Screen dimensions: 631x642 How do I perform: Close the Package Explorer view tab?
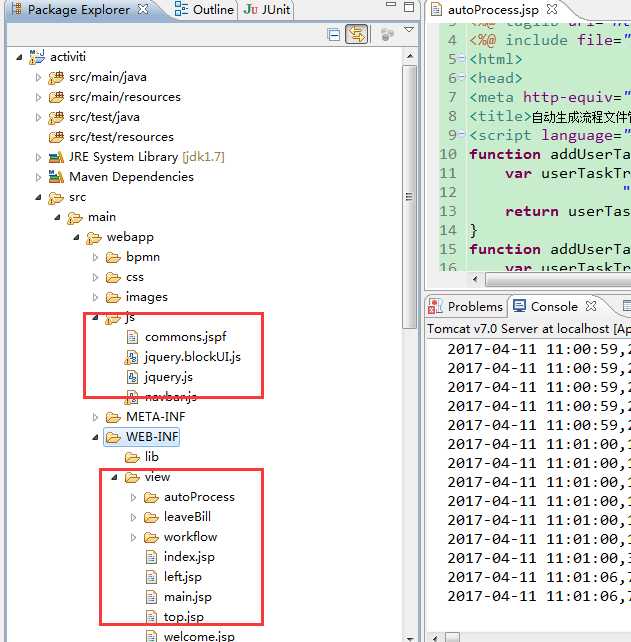(x=142, y=9)
